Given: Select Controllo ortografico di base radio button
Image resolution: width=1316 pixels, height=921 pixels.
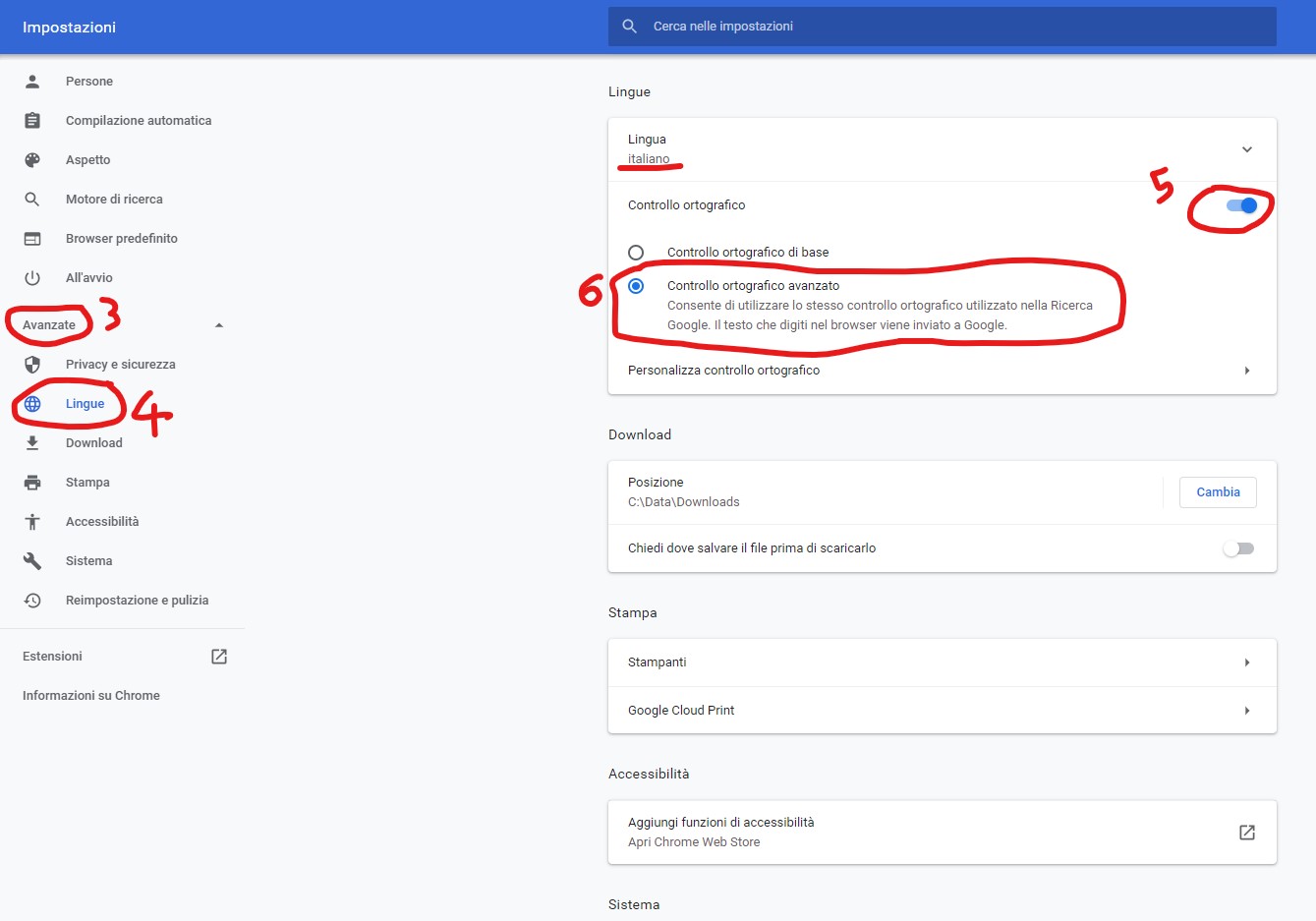Looking at the screenshot, I should (636, 253).
